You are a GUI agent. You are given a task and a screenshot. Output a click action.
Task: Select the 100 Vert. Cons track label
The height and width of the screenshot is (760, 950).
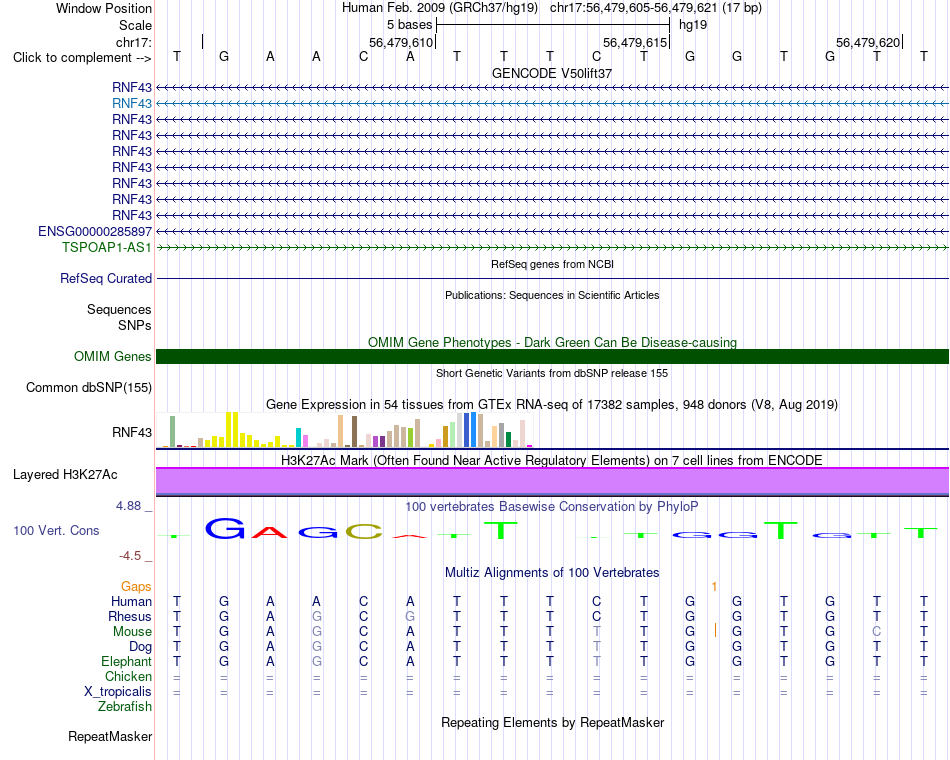click(x=56, y=530)
